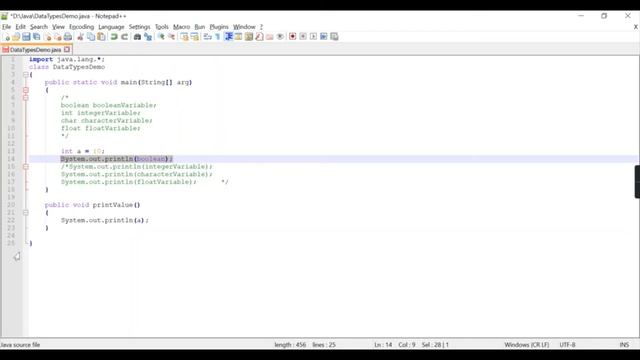Click the 'Java source file' status text

[x=20, y=345]
